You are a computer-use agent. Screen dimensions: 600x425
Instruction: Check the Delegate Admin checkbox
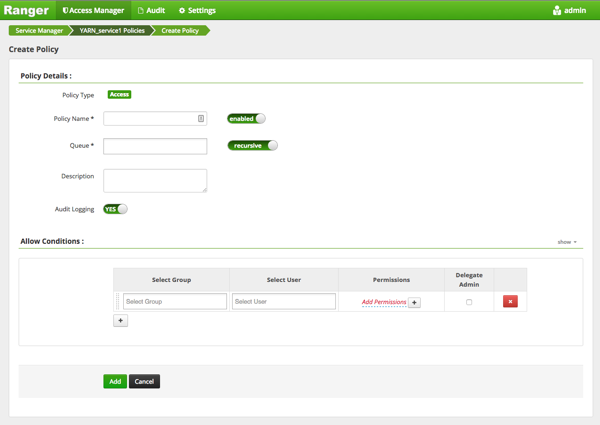469,302
